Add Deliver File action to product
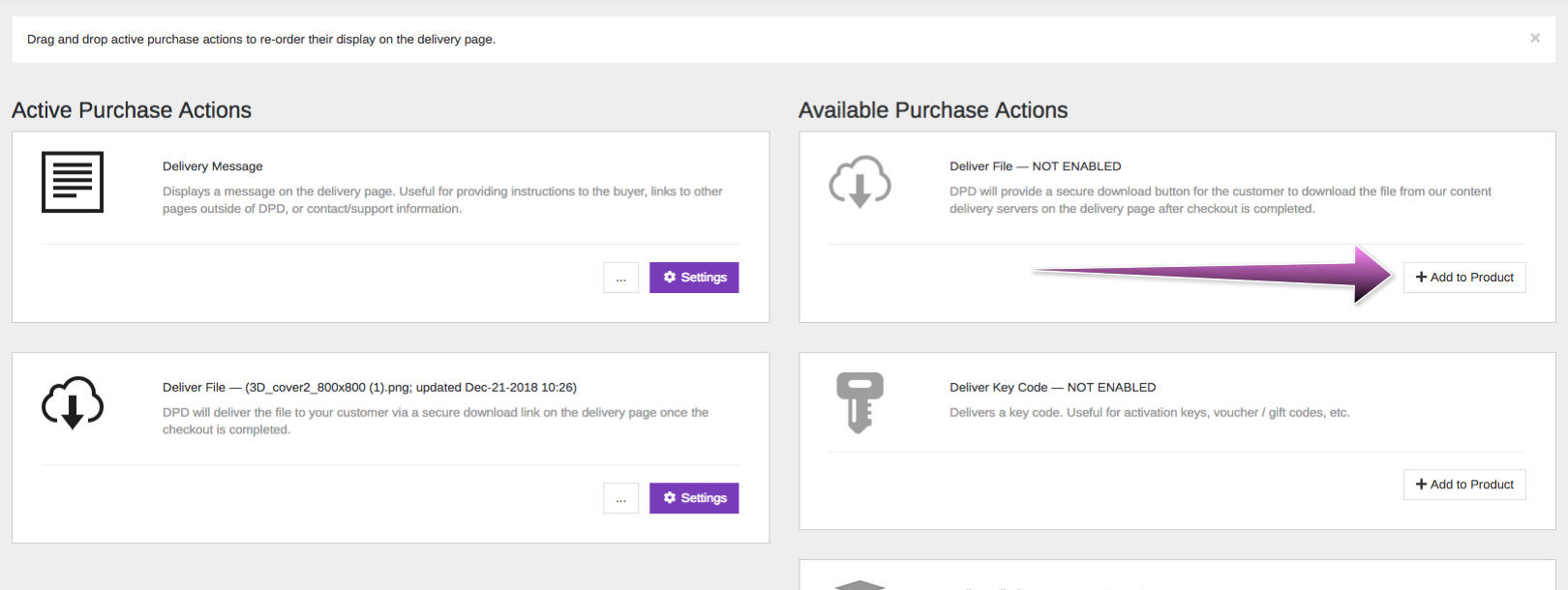1568x590 pixels. tap(1464, 278)
